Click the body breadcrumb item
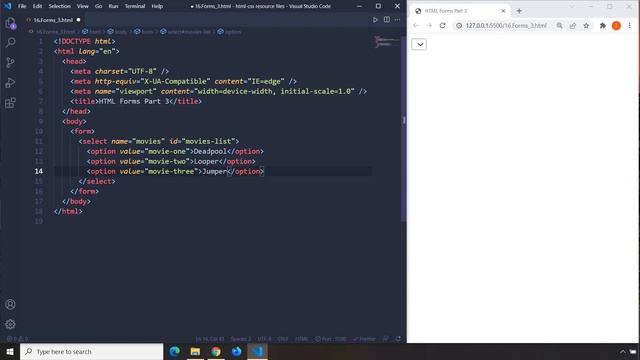The height and width of the screenshot is (360, 640). pyautogui.click(x=117, y=31)
